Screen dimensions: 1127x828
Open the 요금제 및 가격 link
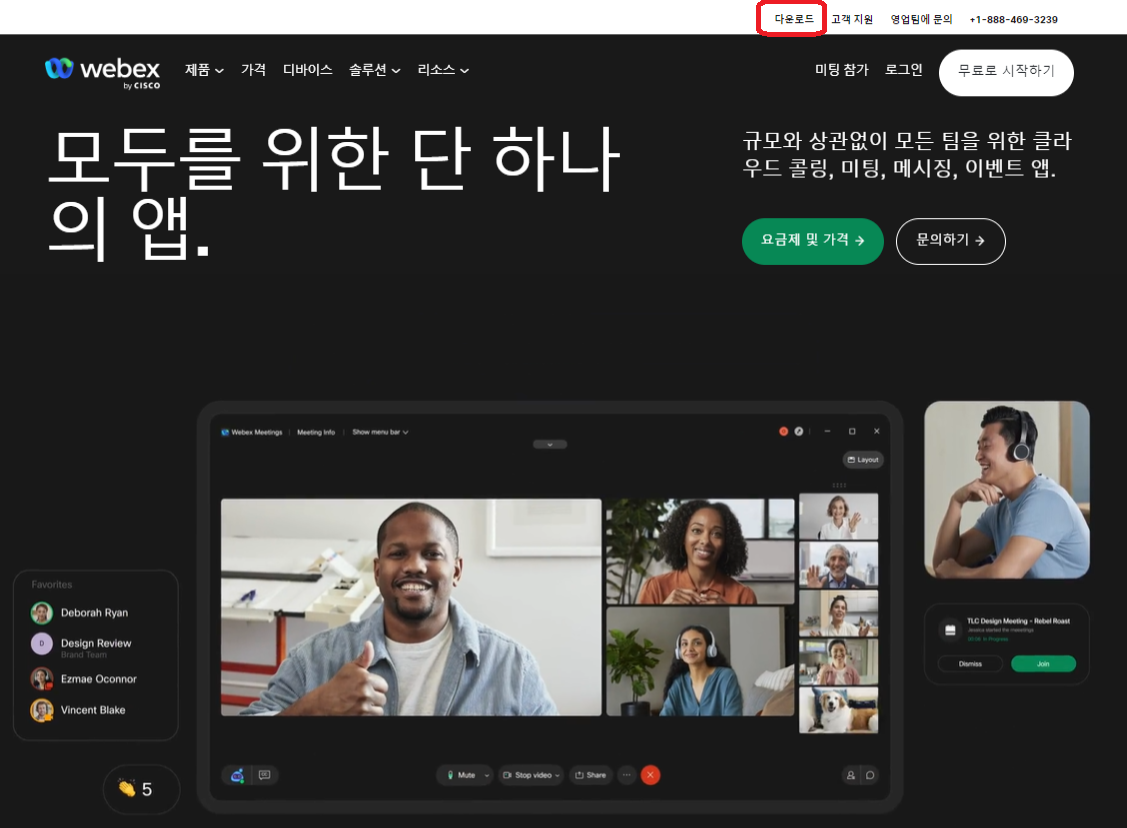(x=812, y=241)
